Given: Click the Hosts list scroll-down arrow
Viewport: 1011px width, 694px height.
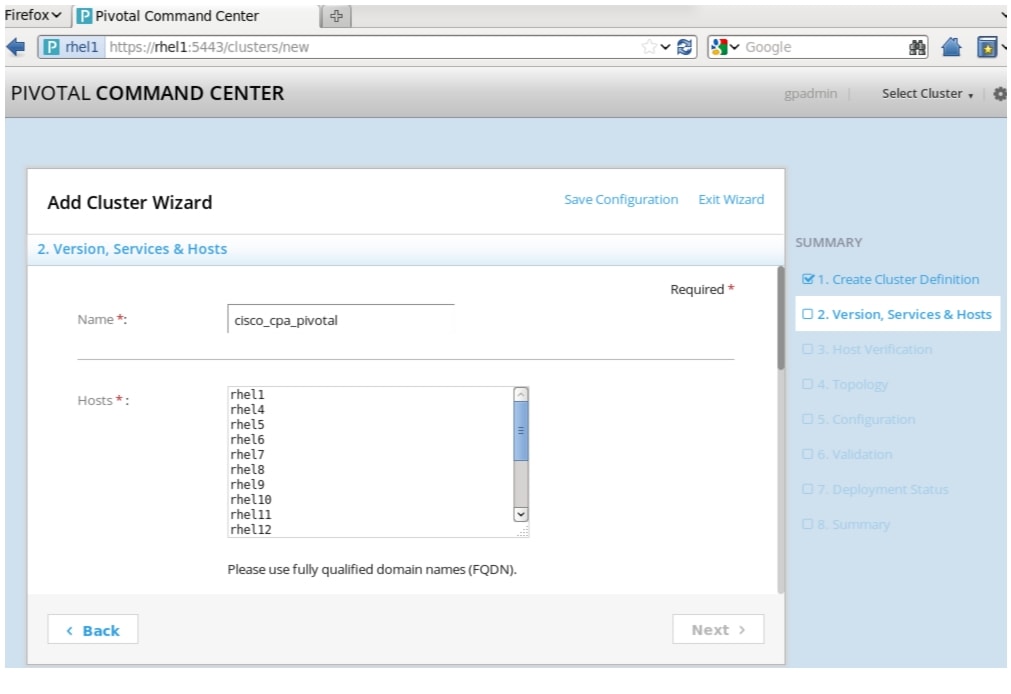Looking at the screenshot, I should pyautogui.click(x=521, y=514).
